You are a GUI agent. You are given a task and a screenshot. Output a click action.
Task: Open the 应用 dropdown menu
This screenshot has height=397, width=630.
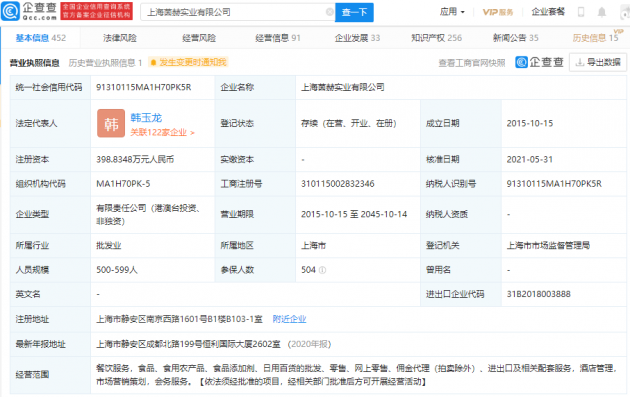pos(452,12)
